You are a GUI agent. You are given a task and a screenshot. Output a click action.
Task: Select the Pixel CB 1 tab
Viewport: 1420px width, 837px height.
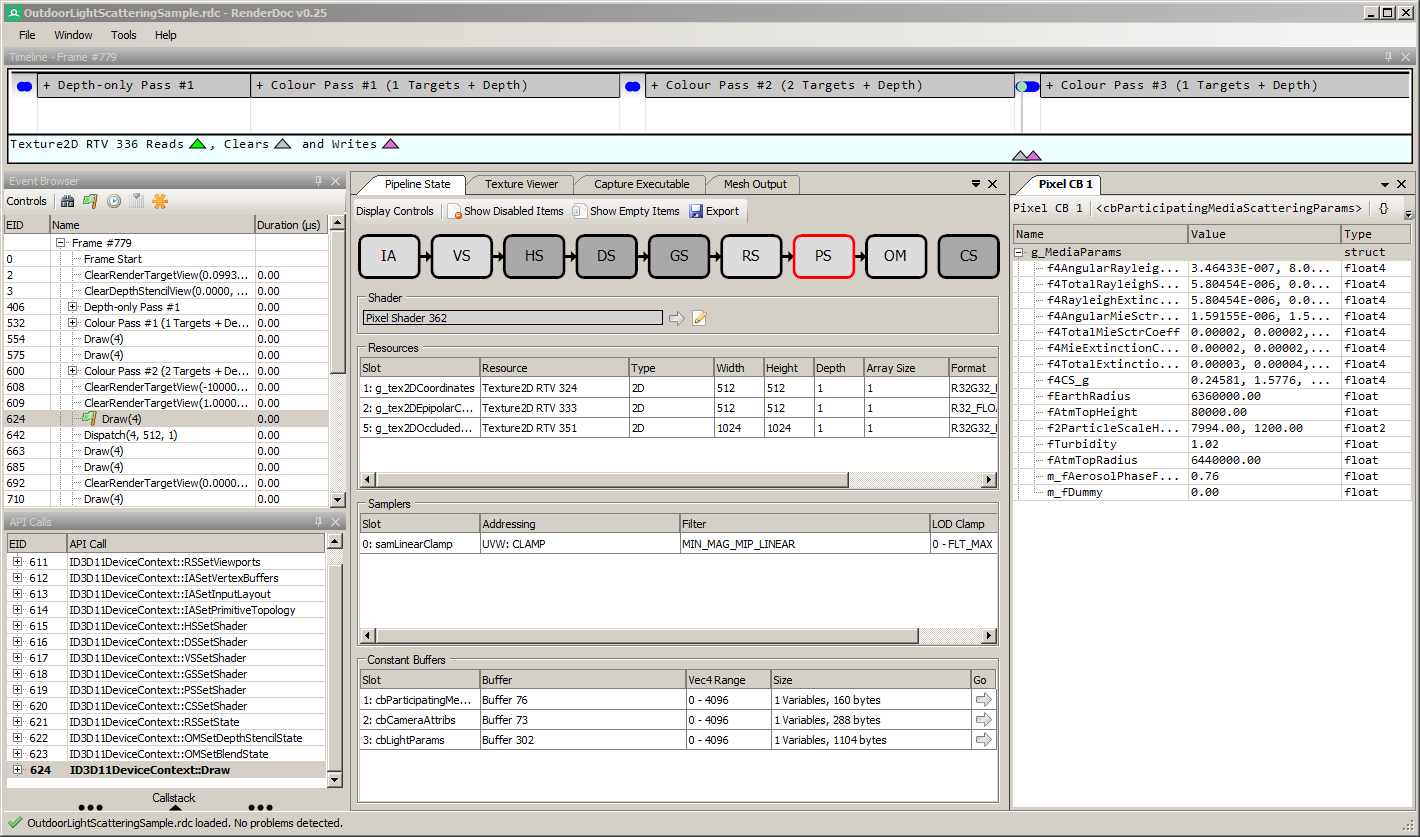tap(1065, 184)
